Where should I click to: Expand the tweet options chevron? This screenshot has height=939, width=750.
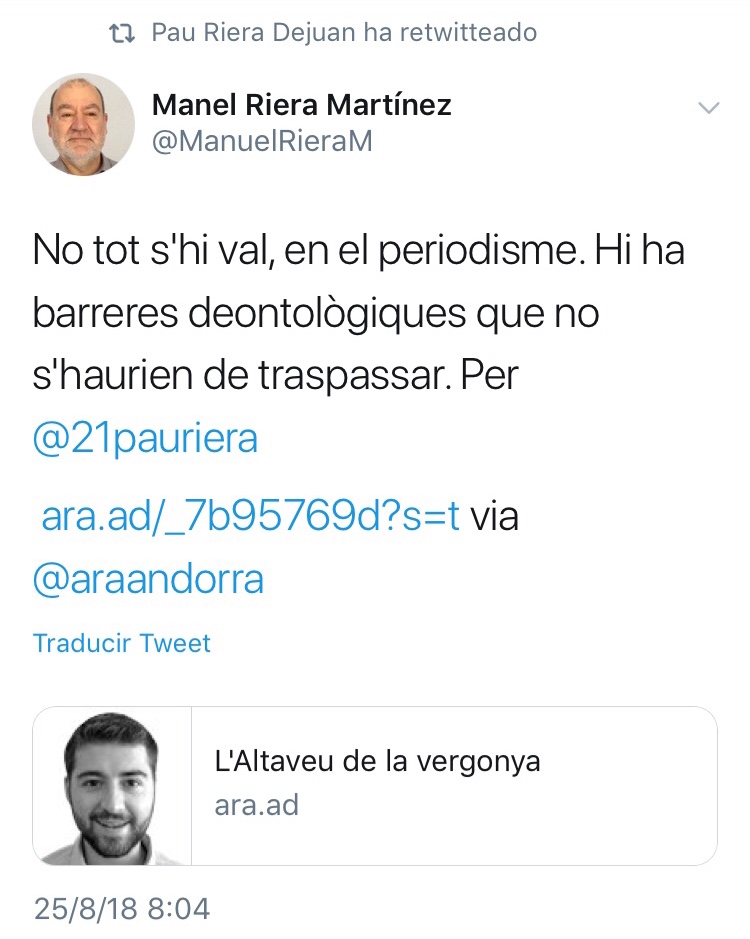[x=709, y=108]
